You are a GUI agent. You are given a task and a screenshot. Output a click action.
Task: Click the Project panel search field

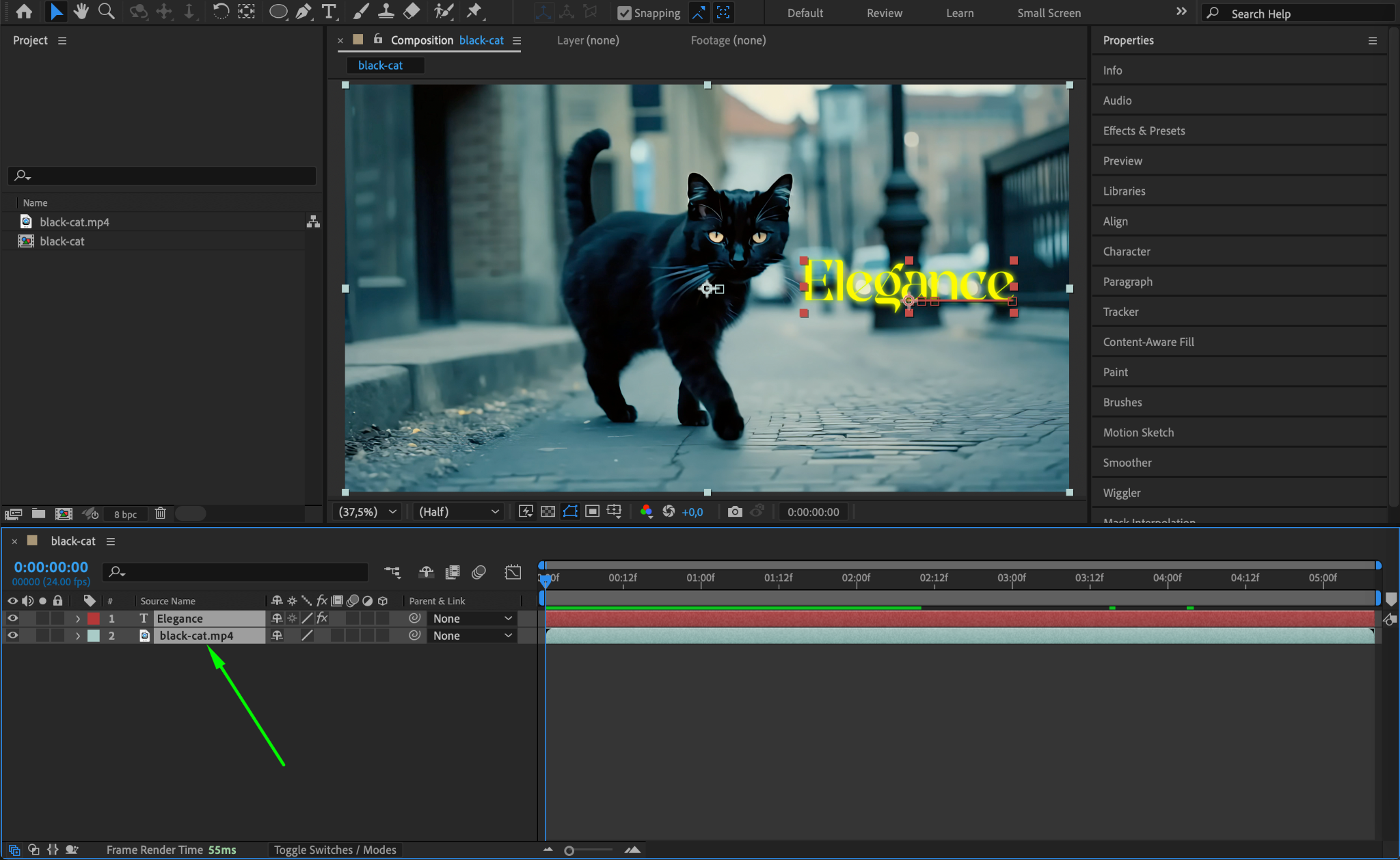pos(164,176)
